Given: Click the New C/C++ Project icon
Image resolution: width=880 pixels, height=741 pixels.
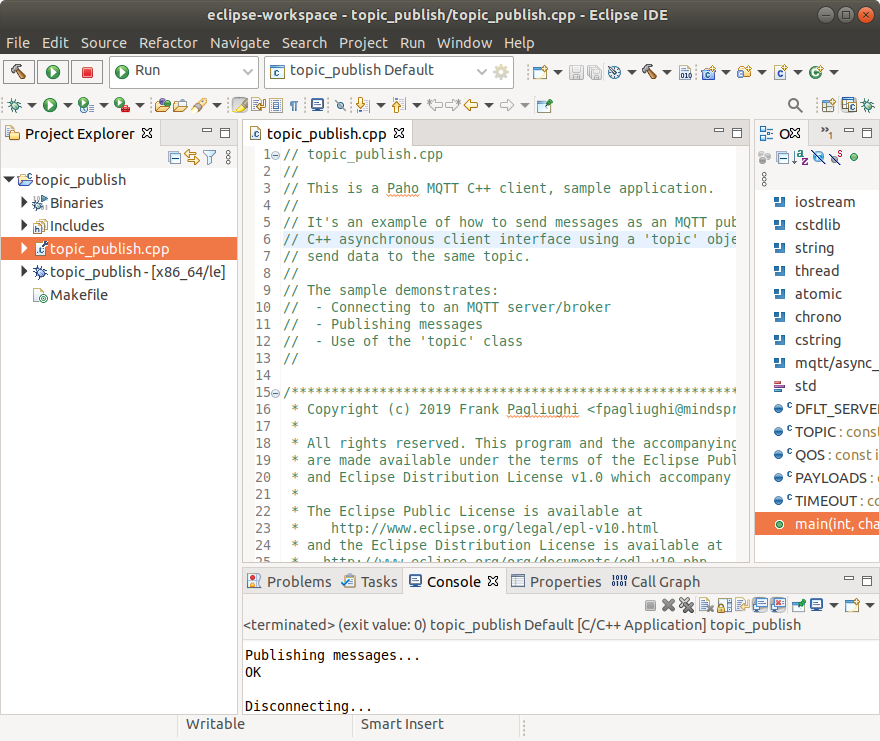Looking at the screenshot, I should coord(708,72).
